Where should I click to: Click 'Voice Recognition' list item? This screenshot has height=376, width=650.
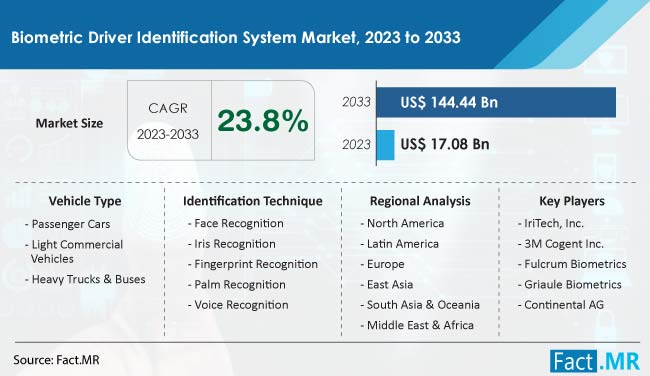(x=238, y=305)
